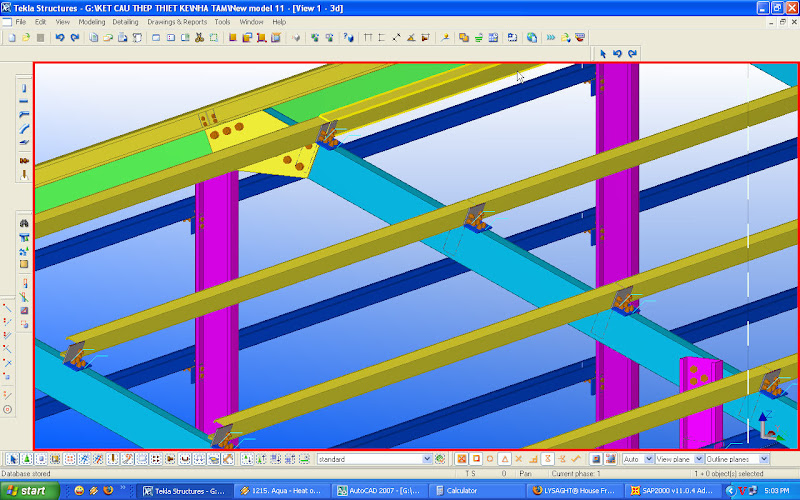This screenshot has height=500, width=800.
Task: Click the binoculars component catalog icon
Action: [x=24, y=223]
